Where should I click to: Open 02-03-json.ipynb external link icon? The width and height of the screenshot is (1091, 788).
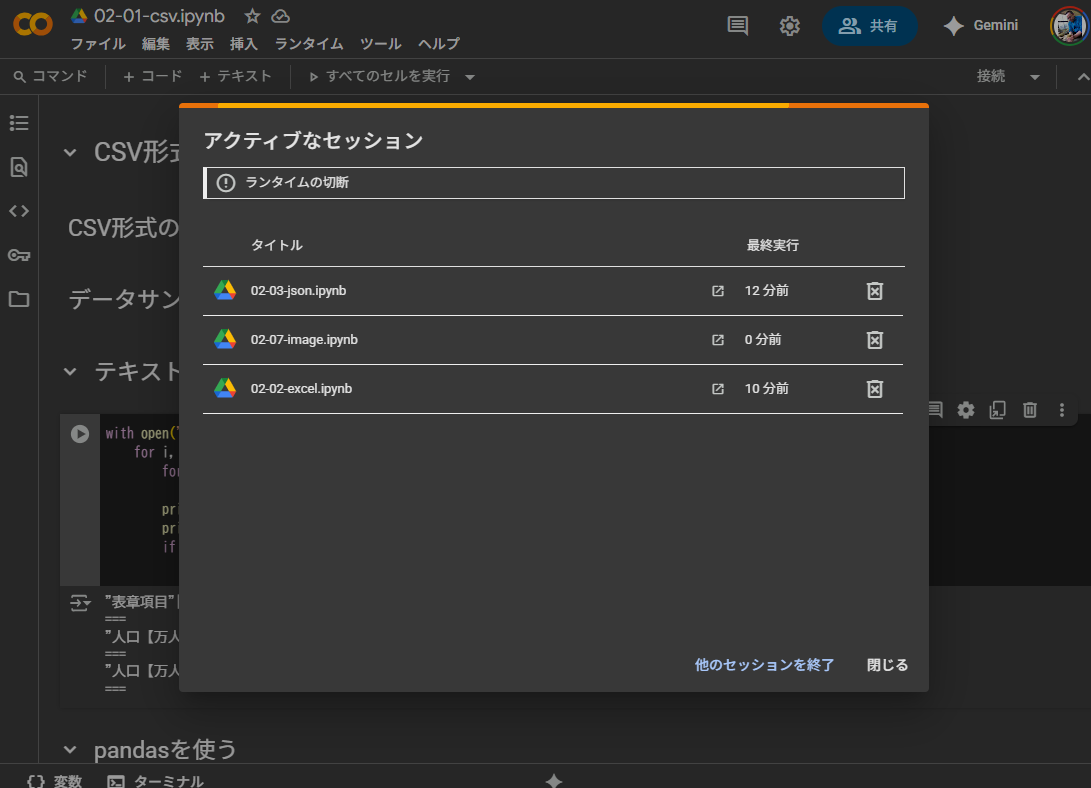point(717,291)
